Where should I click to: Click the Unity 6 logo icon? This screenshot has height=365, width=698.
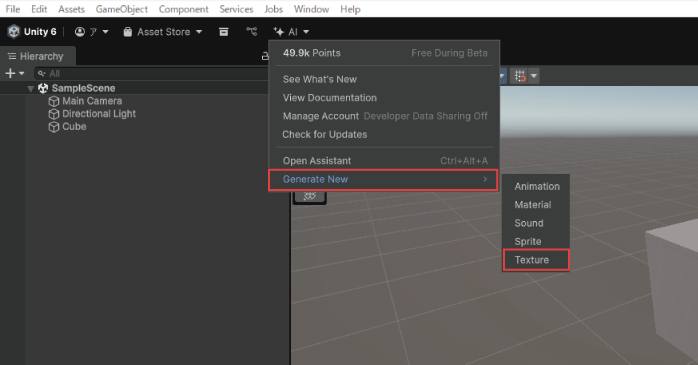click(x=14, y=32)
